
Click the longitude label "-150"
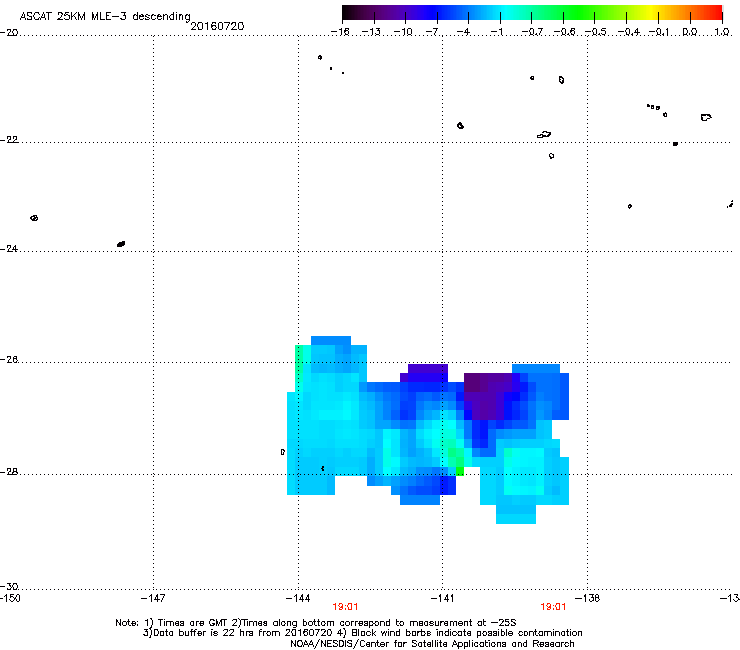point(10,598)
